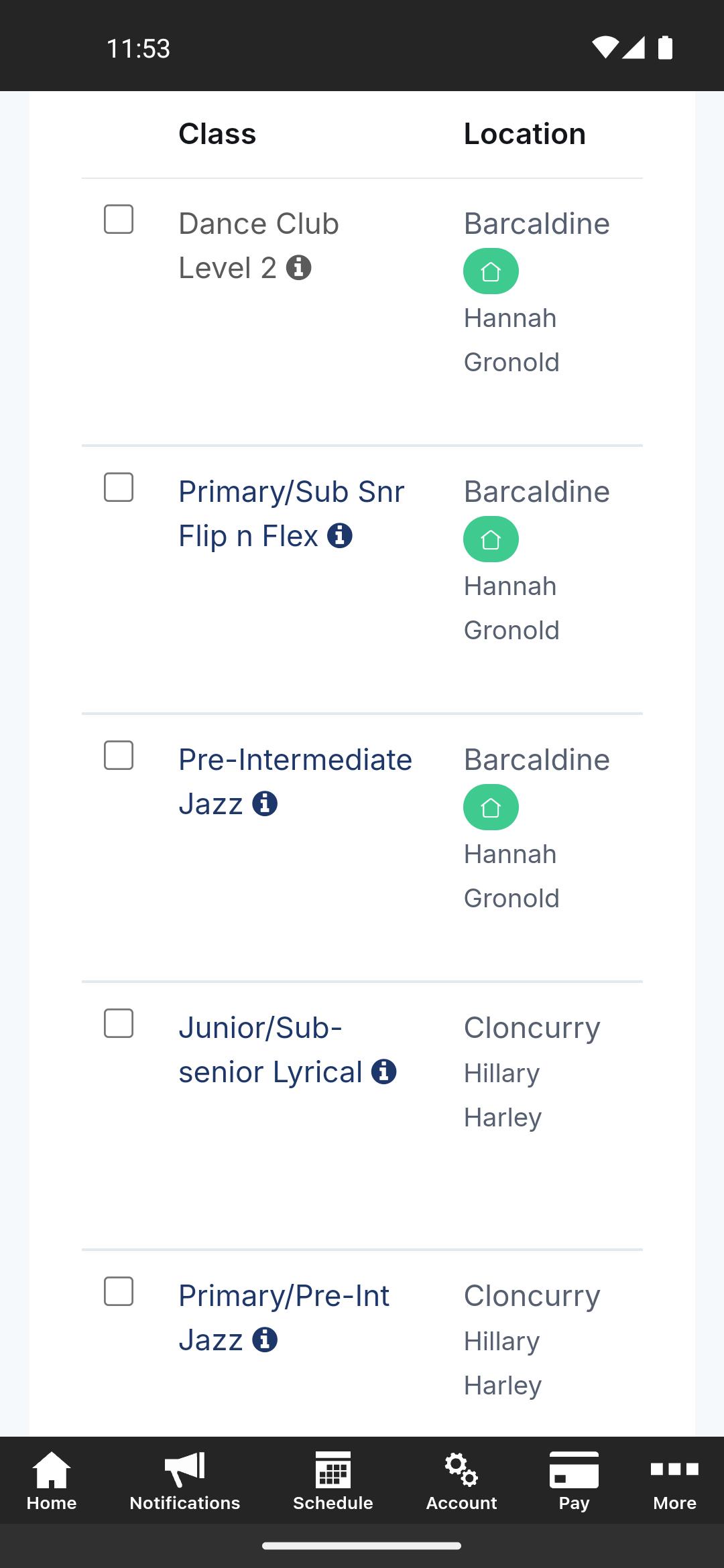Click info icon beside Dance Club Level 2
724x1568 pixels.
(x=298, y=268)
